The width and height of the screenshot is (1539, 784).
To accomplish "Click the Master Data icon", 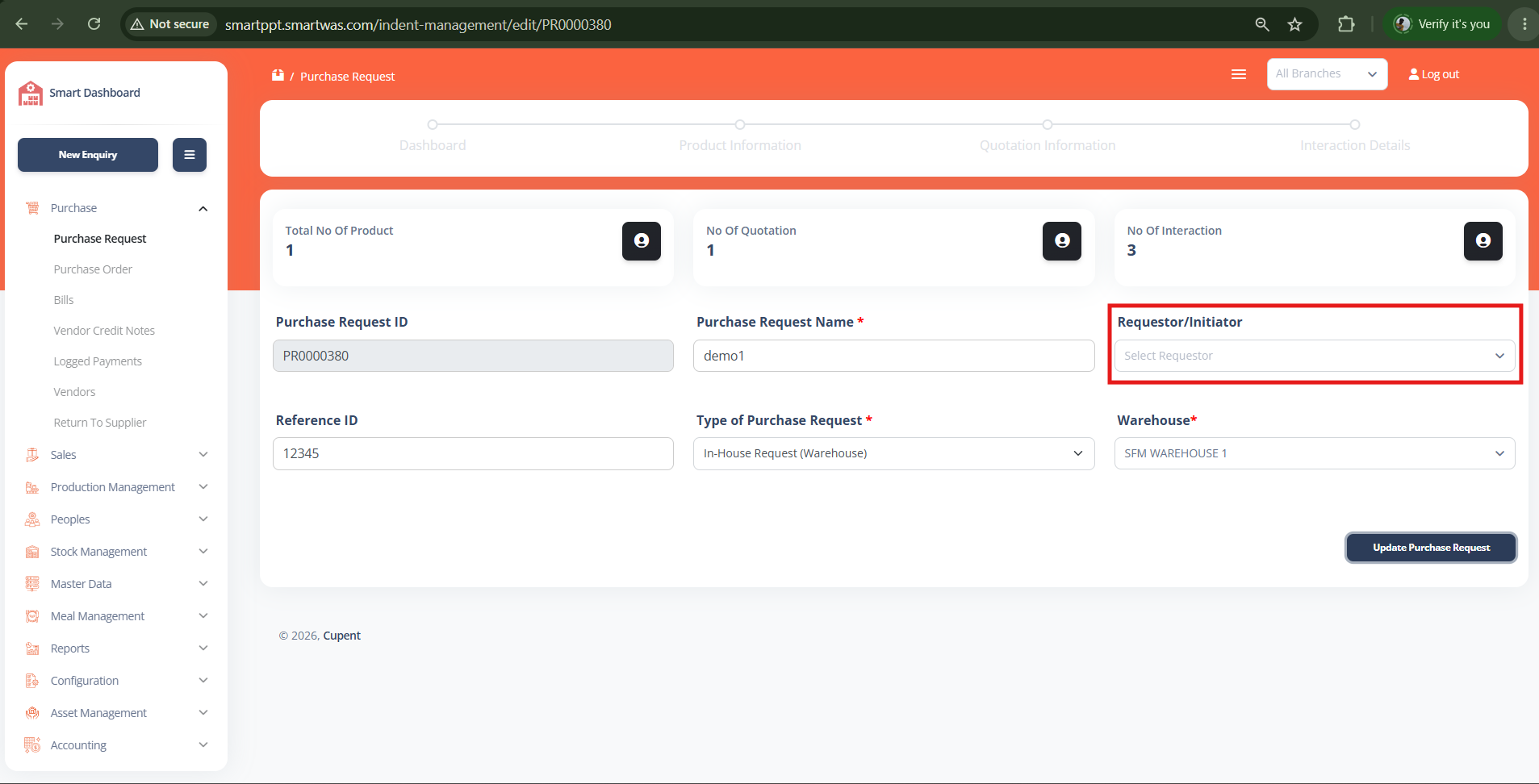I will point(32,584).
